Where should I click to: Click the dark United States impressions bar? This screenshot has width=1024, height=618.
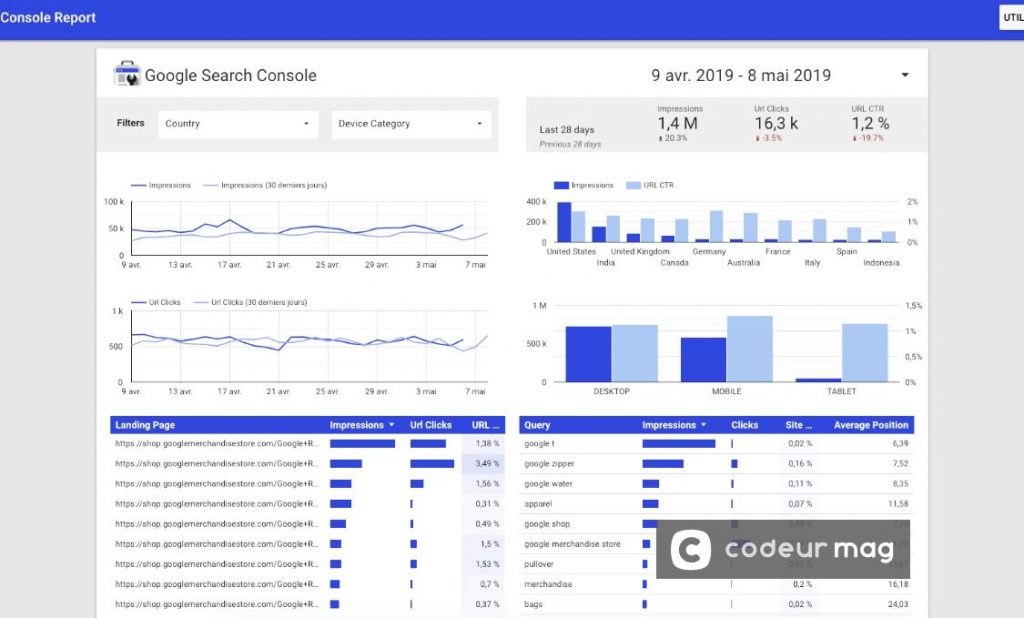pyautogui.click(x=564, y=222)
